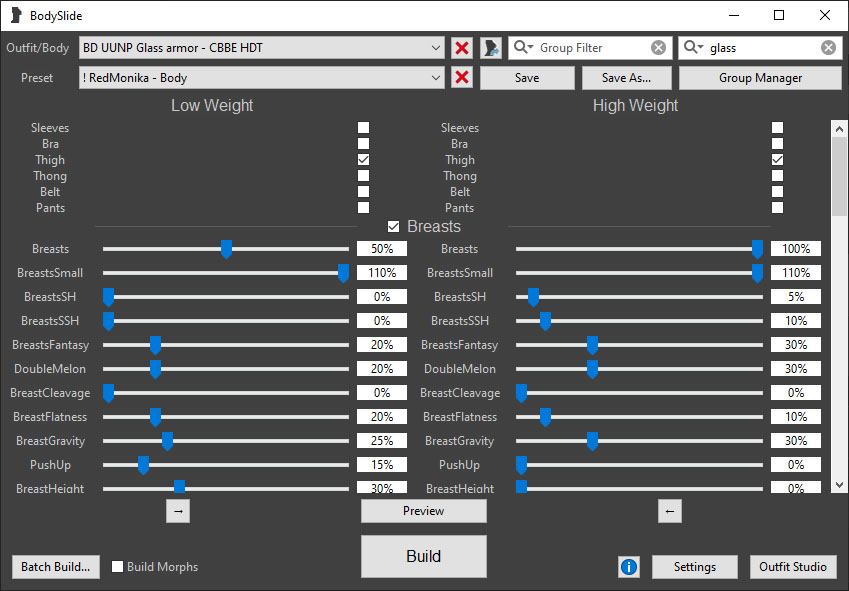The height and width of the screenshot is (591, 849).
Task: Enable the Low Weight Belt checkbox
Action: [x=363, y=192]
